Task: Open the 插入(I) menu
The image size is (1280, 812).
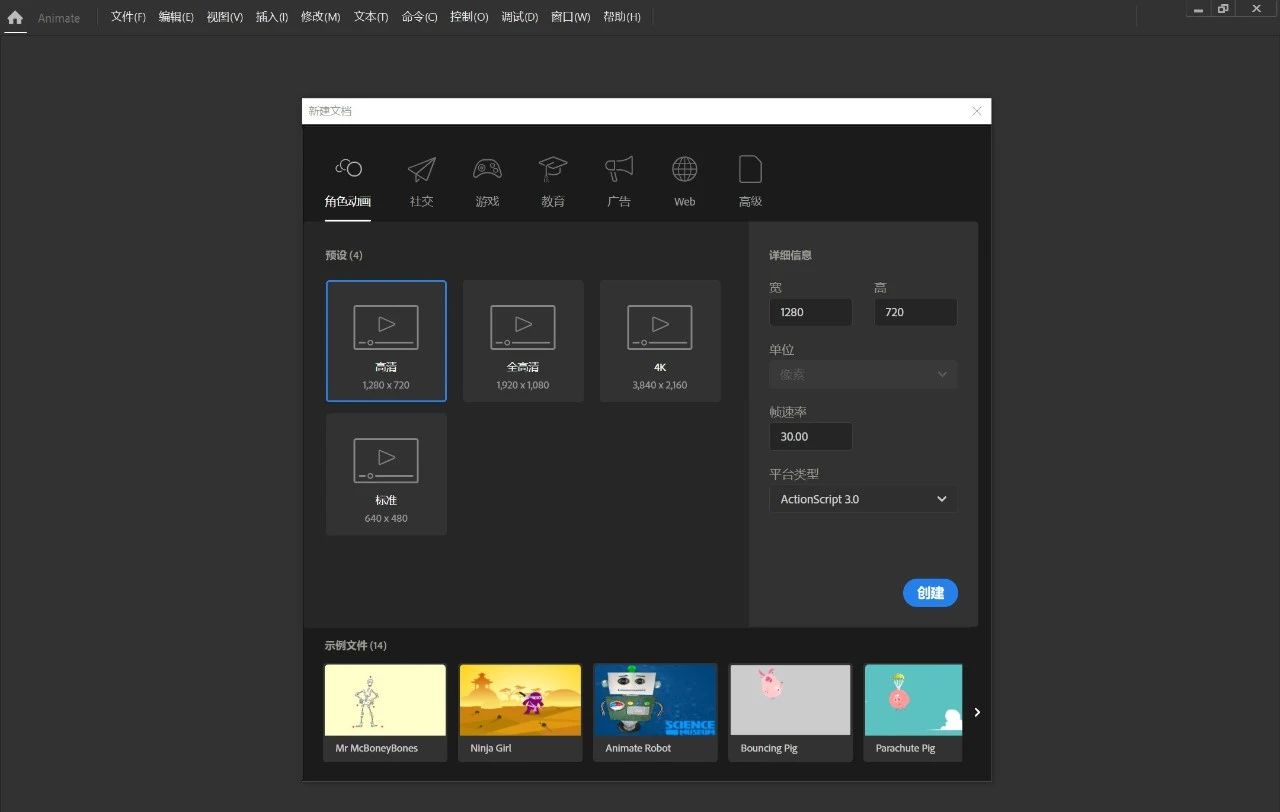Action: coord(272,17)
